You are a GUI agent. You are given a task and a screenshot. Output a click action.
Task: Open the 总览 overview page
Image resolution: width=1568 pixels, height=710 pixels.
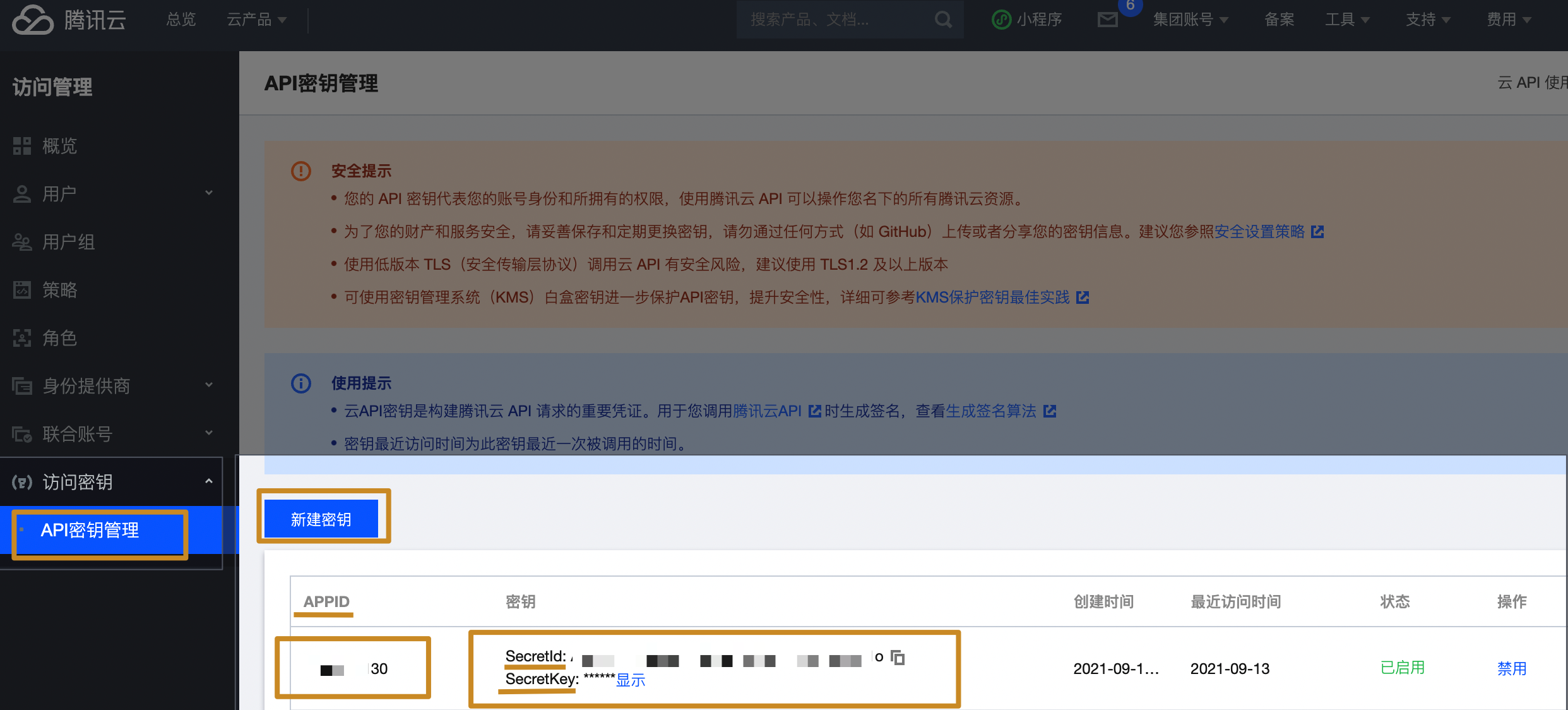181,20
